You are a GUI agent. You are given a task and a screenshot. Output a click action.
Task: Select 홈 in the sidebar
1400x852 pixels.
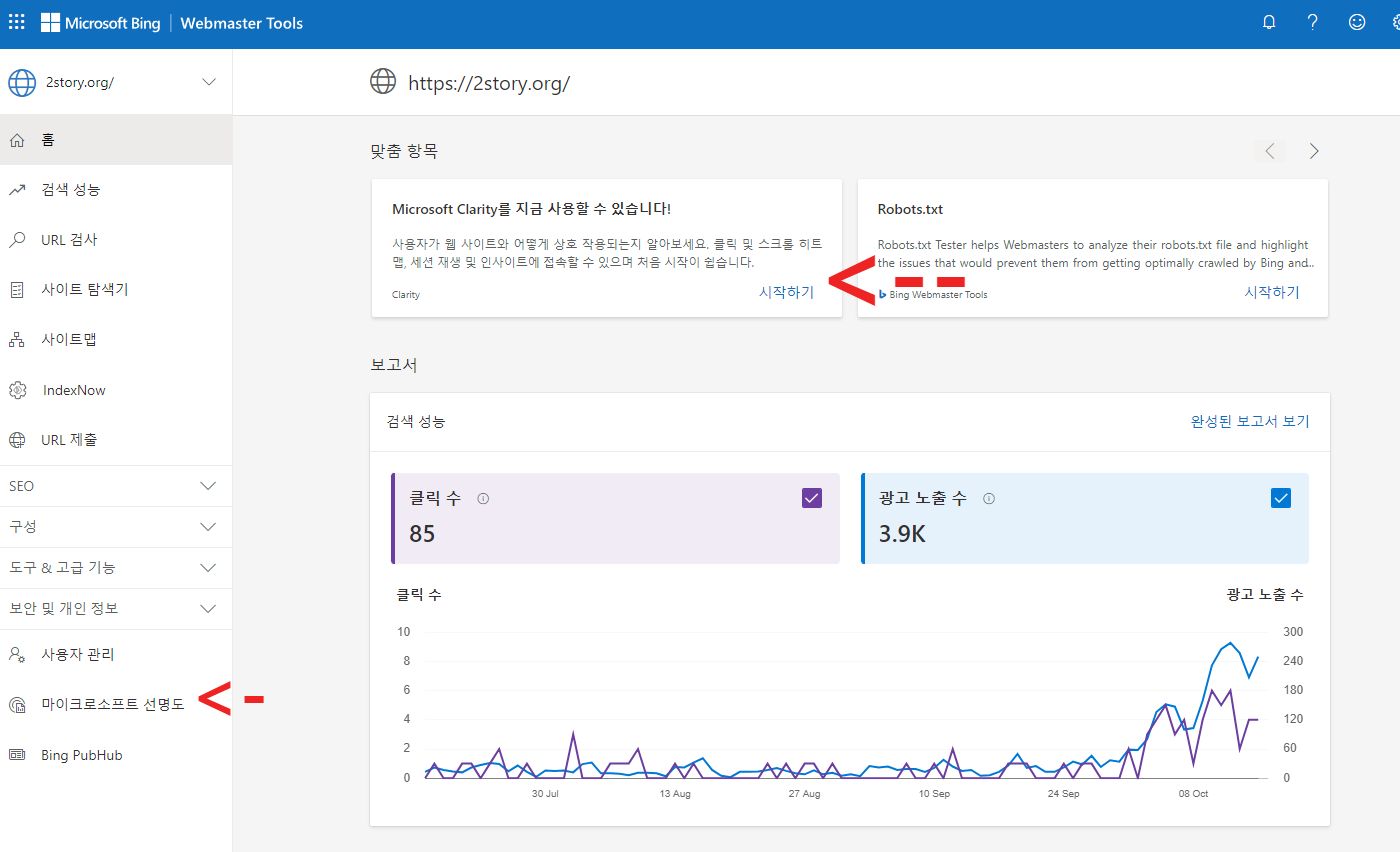pos(116,140)
